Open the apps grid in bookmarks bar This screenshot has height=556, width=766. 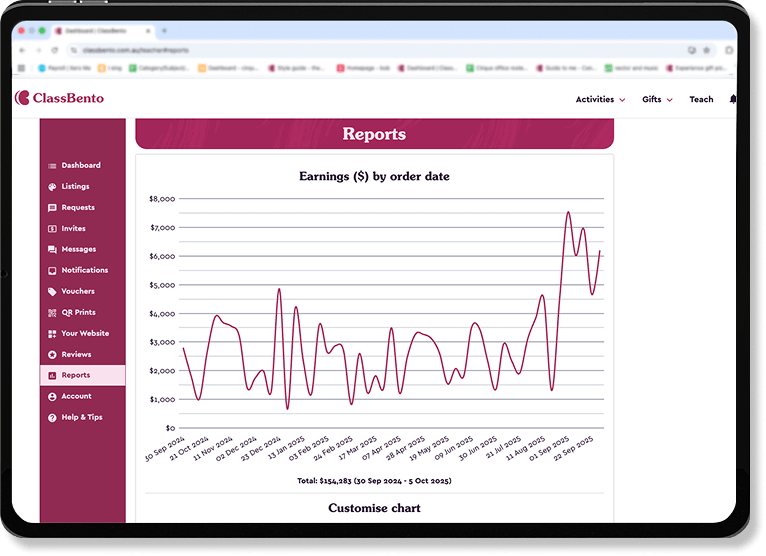pos(21,68)
